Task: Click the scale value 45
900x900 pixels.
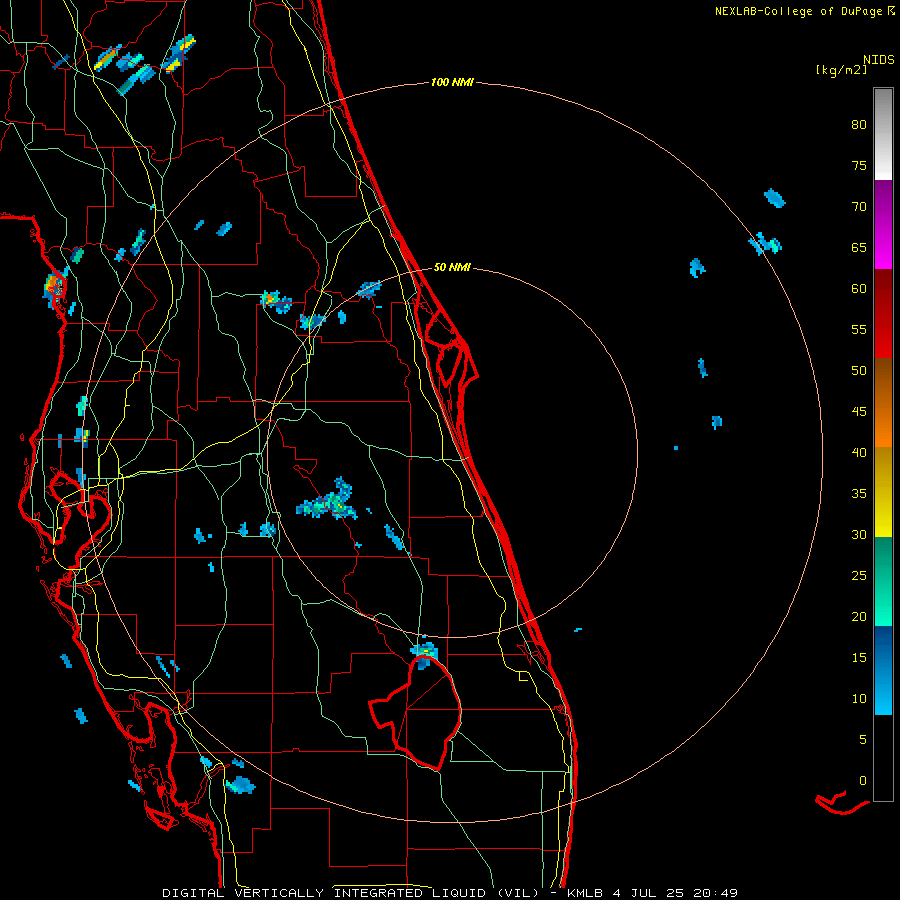Action: coord(859,412)
